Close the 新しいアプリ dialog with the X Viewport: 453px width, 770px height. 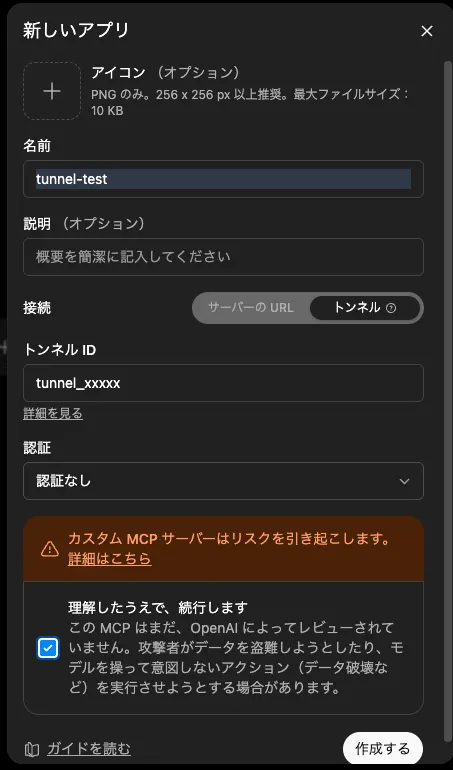coord(426,31)
